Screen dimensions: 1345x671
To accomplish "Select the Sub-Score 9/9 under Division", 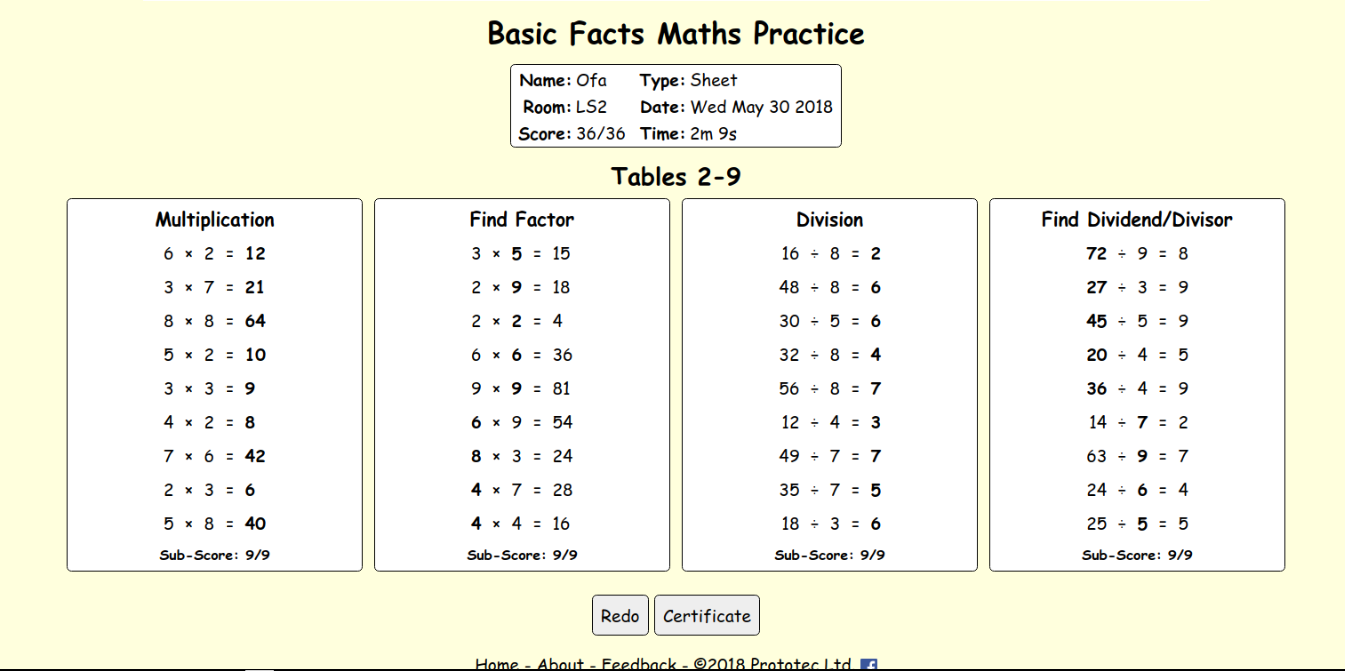I will pos(828,554).
